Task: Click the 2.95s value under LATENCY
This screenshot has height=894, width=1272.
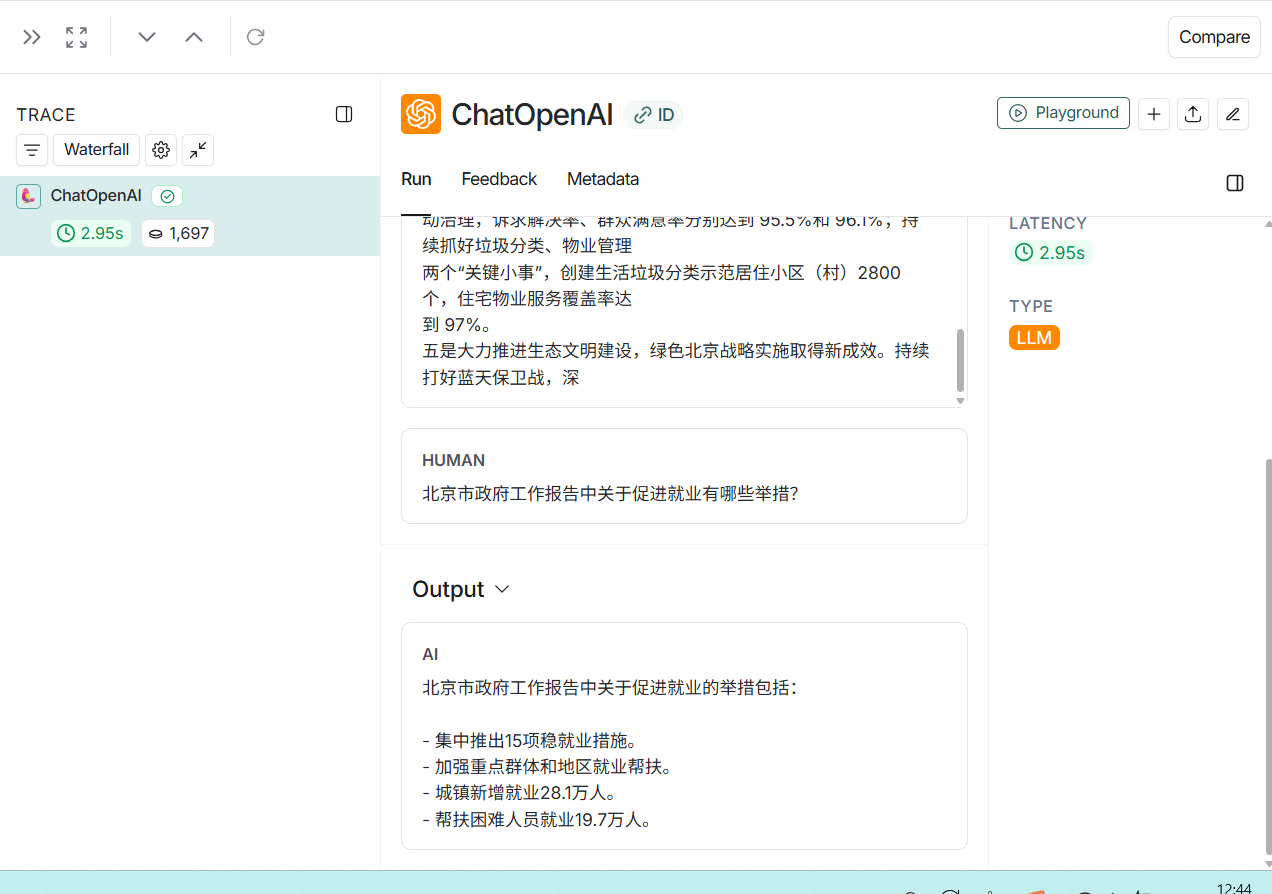Action: click(1050, 253)
